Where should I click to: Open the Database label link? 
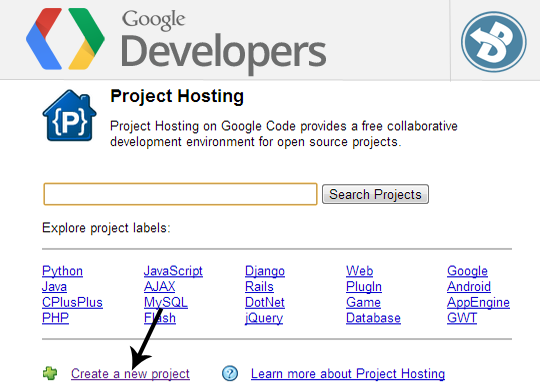point(373,318)
